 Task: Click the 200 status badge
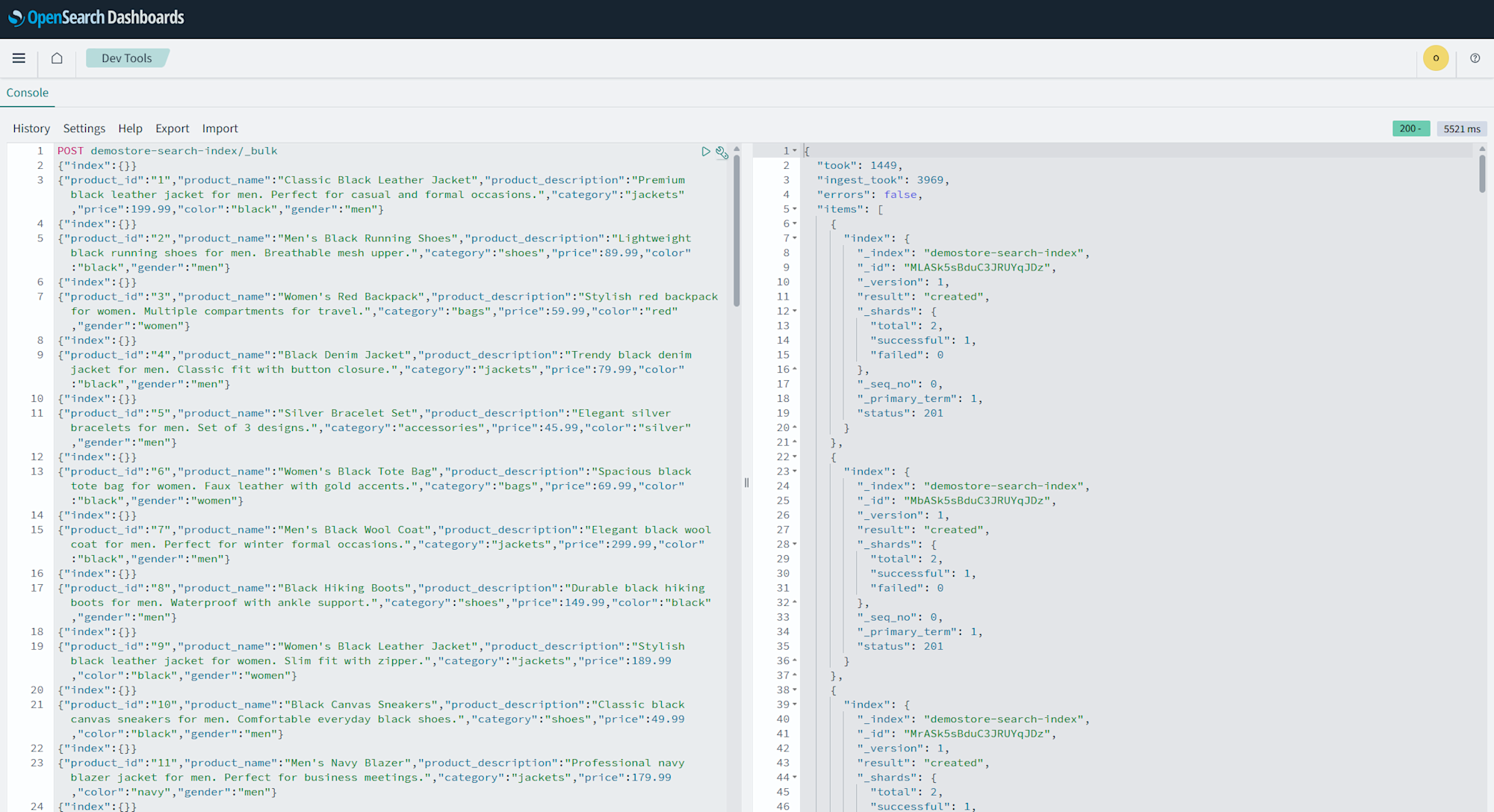1410,128
